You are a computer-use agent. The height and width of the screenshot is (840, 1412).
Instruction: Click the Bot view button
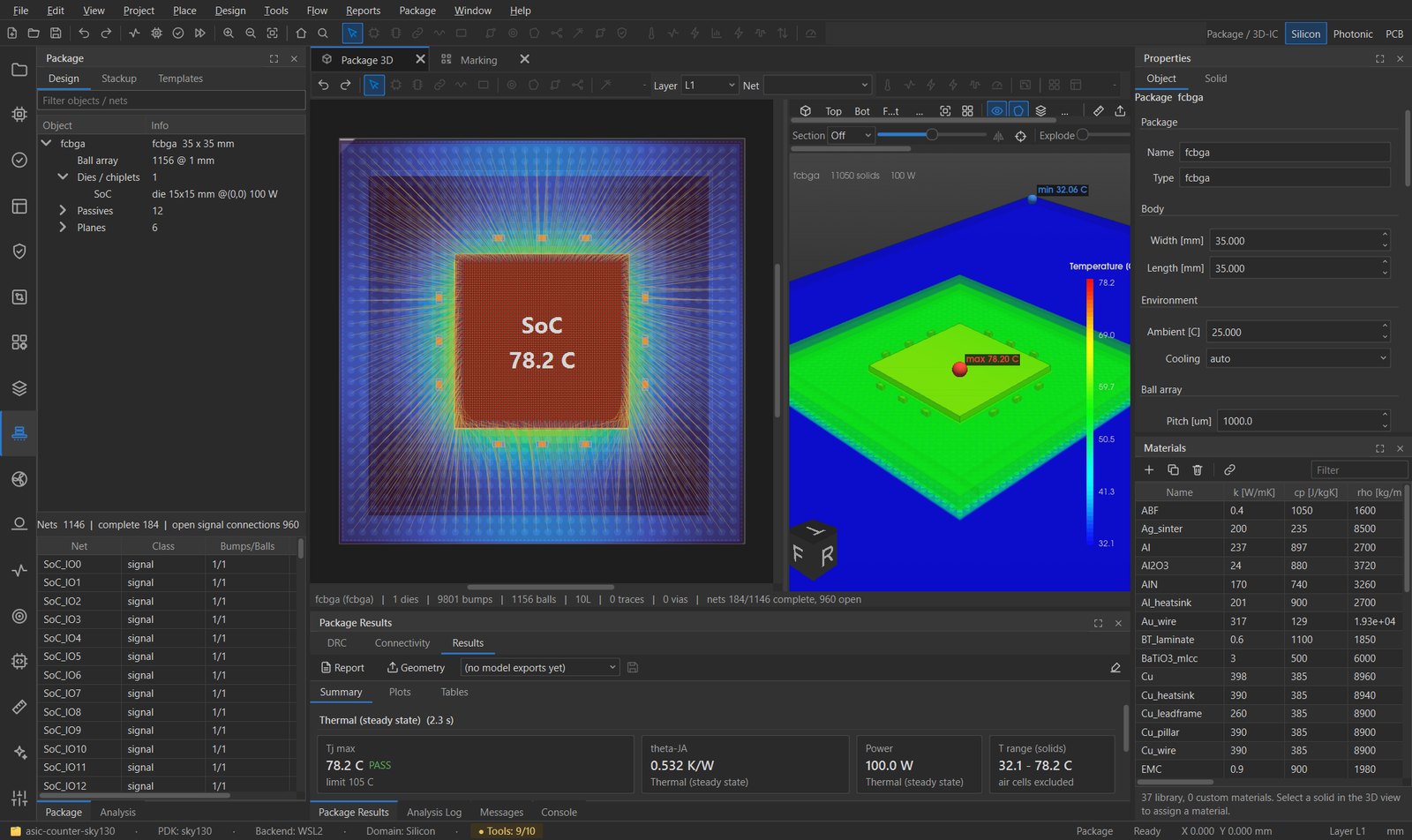coord(862,111)
